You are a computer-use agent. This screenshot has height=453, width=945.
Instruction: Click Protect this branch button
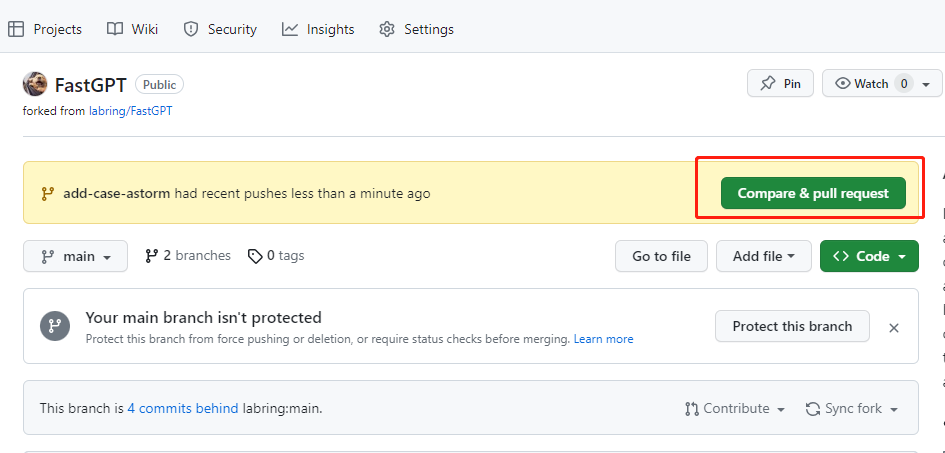[792, 326]
